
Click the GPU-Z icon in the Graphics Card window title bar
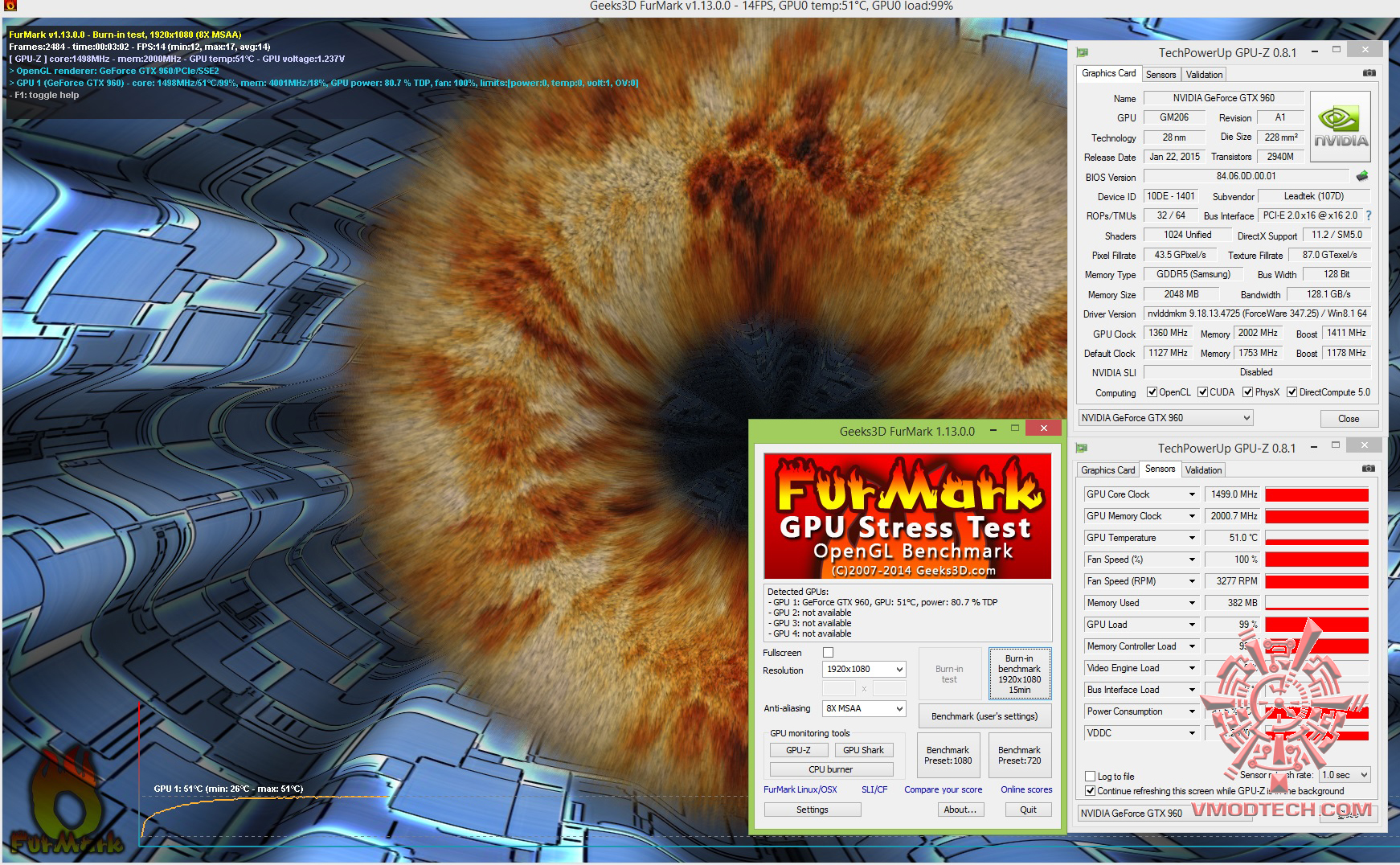[x=1083, y=52]
